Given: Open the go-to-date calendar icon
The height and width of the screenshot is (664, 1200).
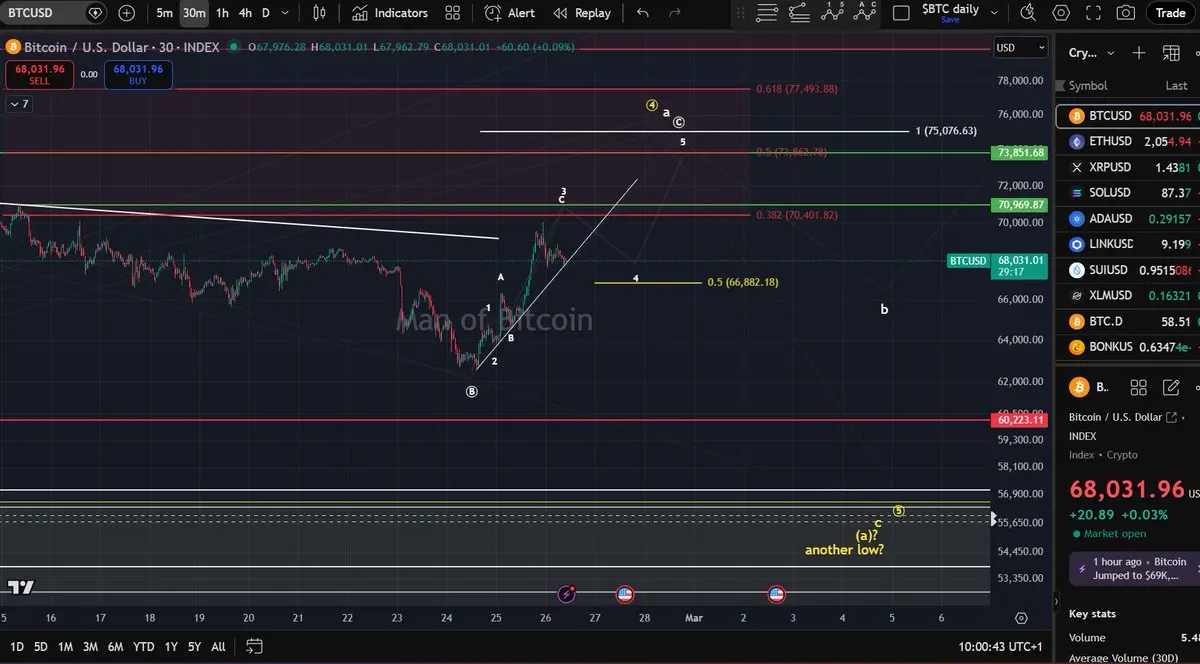Looking at the screenshot, I should click(x=254, y=646).
